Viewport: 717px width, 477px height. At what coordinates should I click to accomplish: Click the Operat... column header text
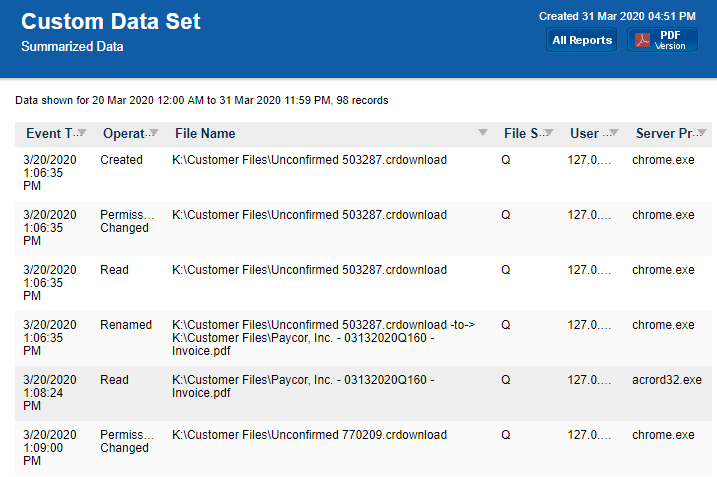123,133
